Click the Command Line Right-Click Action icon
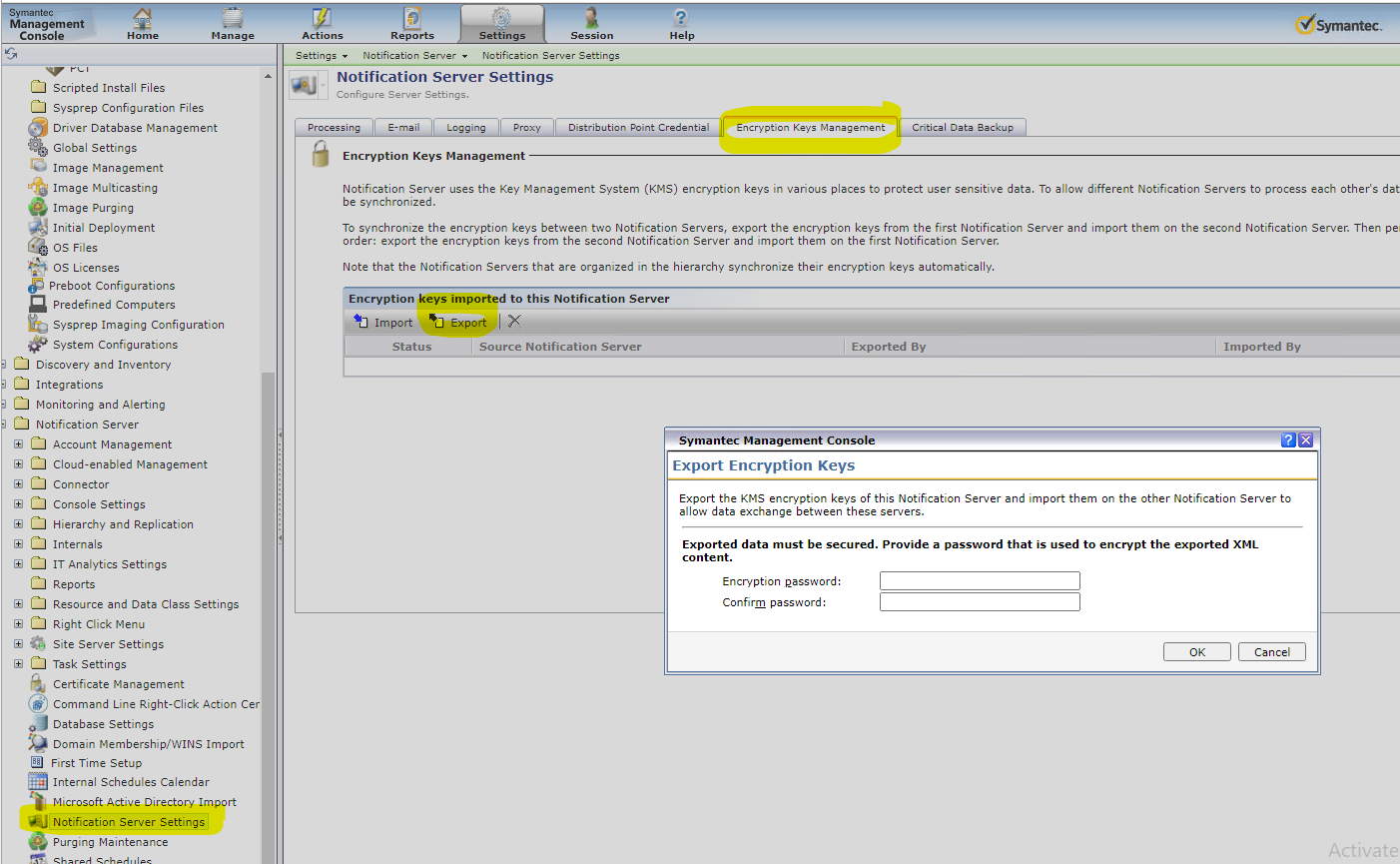The image size is (1400, 864). [x=38, y=703]
